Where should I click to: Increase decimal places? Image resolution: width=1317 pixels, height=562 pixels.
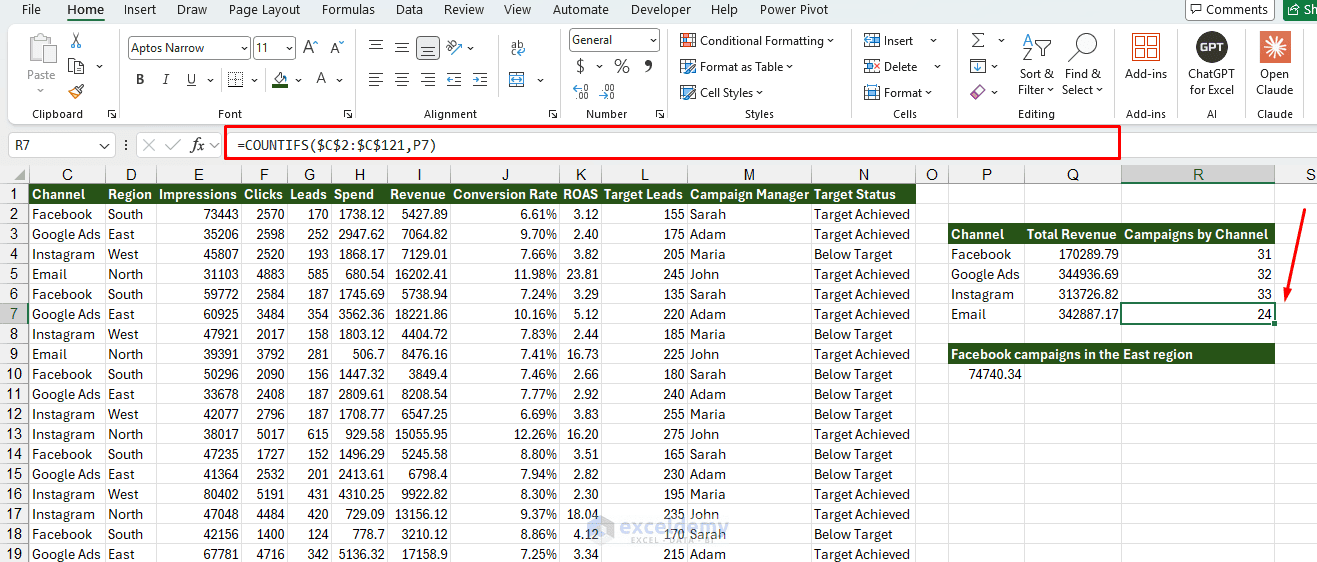581,91
